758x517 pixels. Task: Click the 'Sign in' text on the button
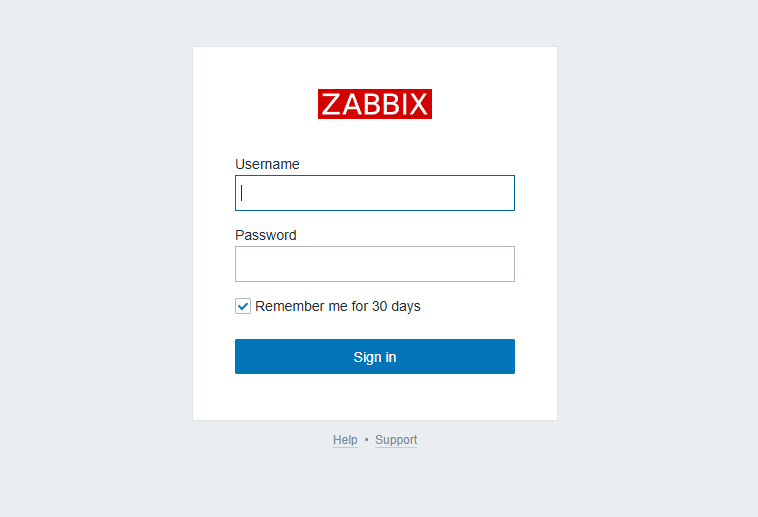(375, 357)
